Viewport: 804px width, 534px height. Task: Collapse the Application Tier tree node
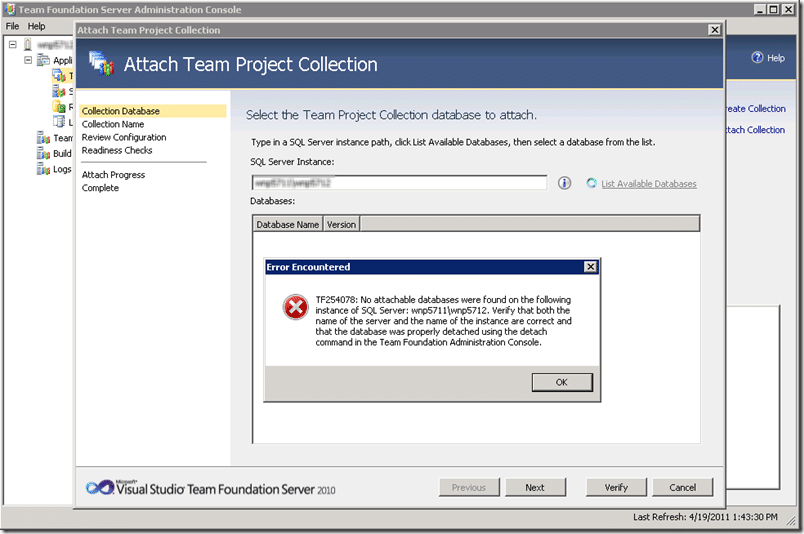[x=28, y=60]
